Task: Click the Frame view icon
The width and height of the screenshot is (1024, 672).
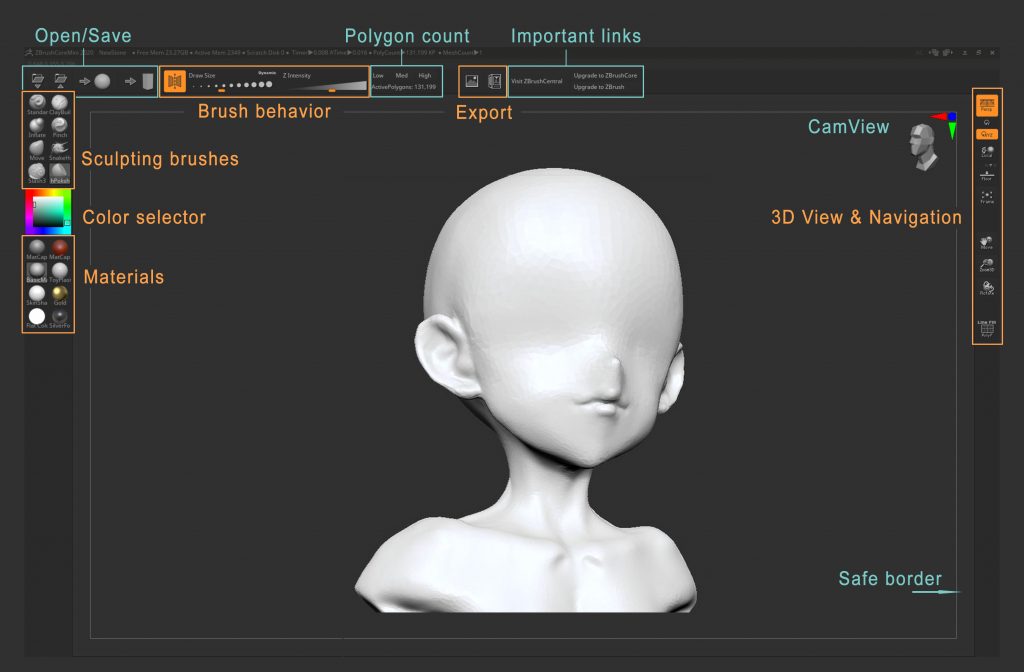Action: (x=987, y=197)
